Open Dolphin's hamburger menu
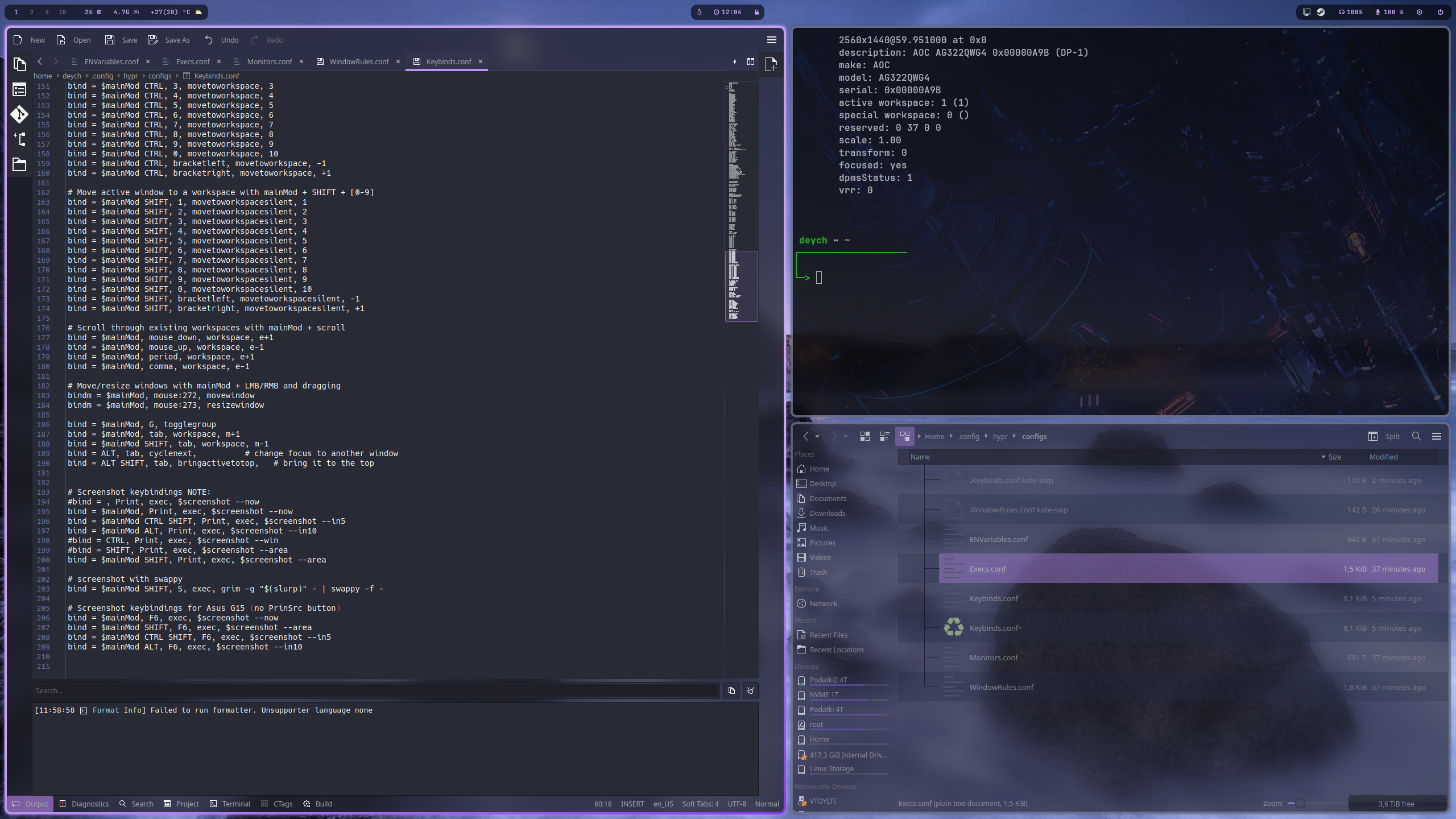1456x819 pixels. [x=1436, y=436]
